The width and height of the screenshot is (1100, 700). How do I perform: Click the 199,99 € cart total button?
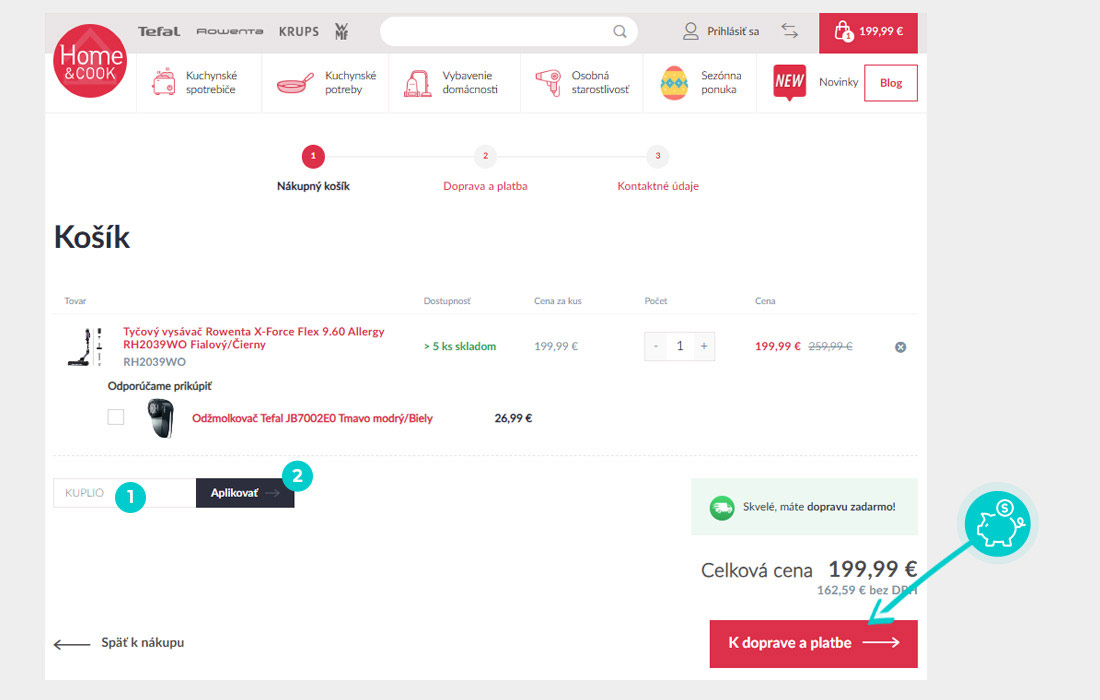(x=868, y=32)
